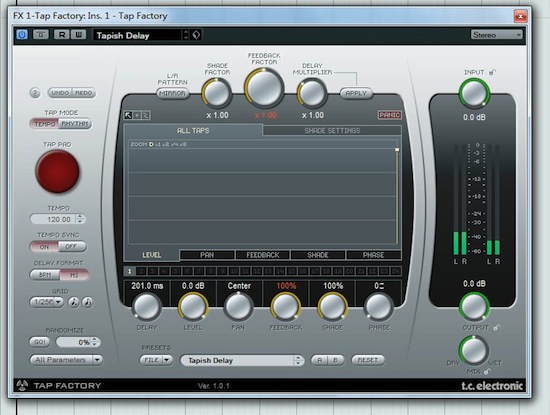Select the Phase view tab

pos(374,255)
